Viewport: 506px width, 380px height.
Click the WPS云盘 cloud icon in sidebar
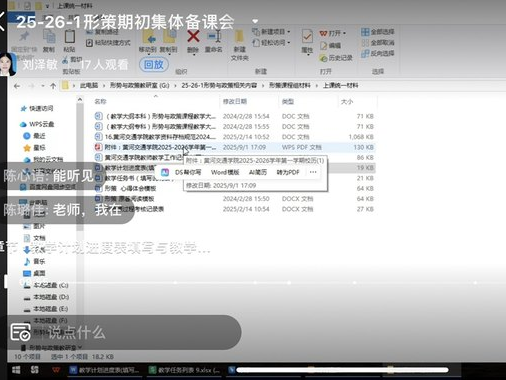tap(23, 124)
